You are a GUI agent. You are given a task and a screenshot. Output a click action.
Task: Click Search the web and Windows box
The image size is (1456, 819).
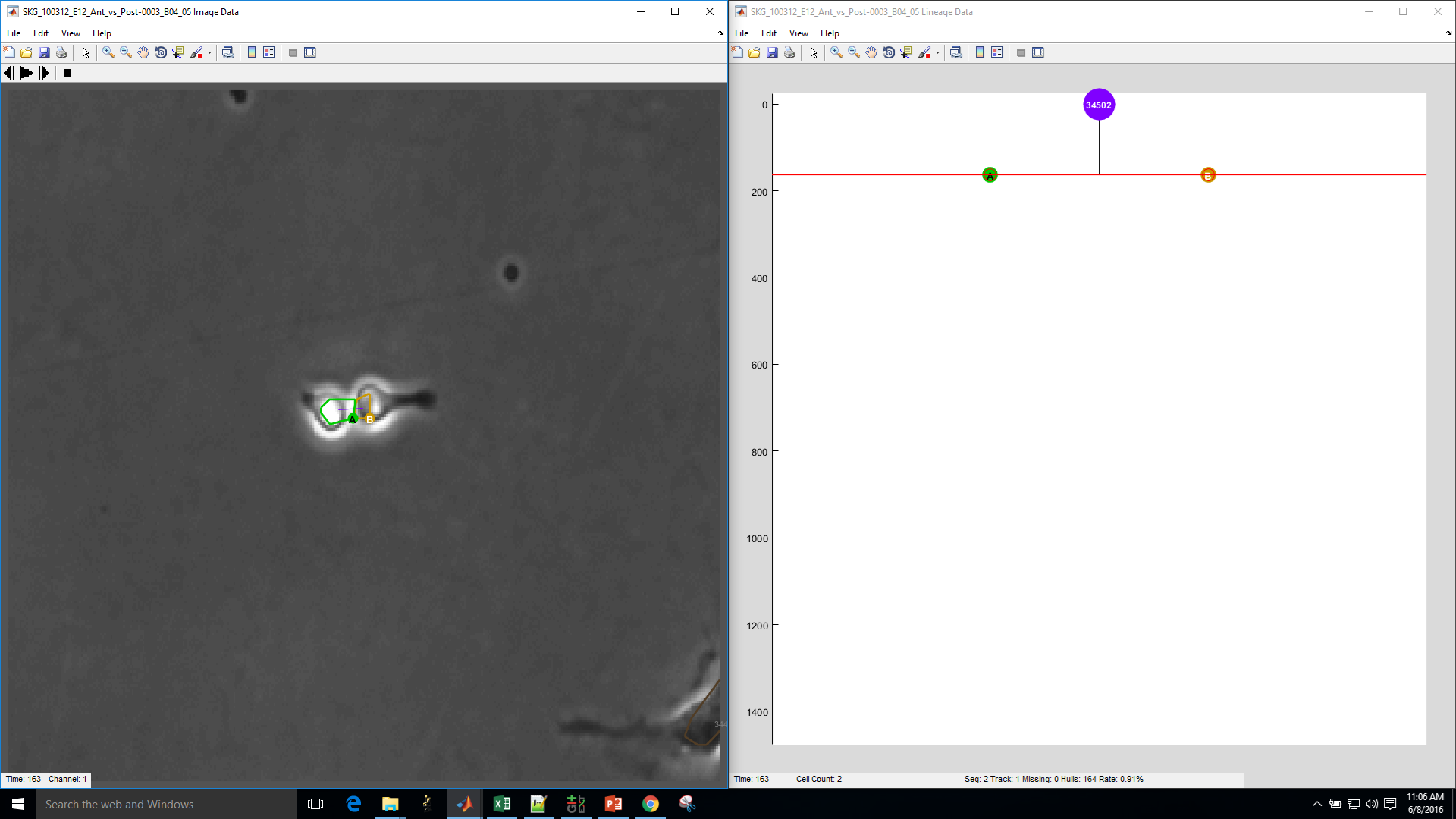[x=167, y=804]
